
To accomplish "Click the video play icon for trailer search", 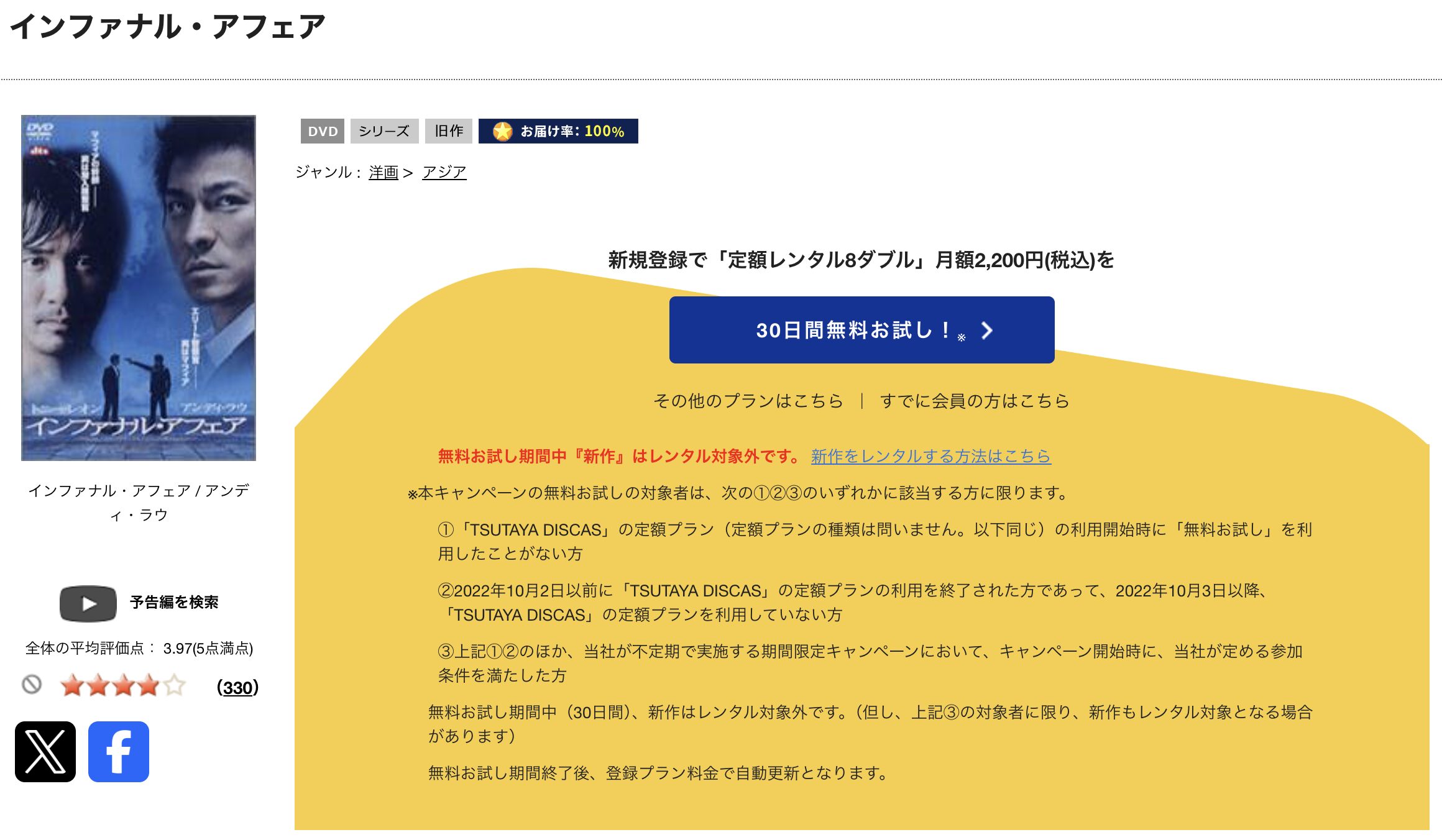I will click(x=88, y=603).
